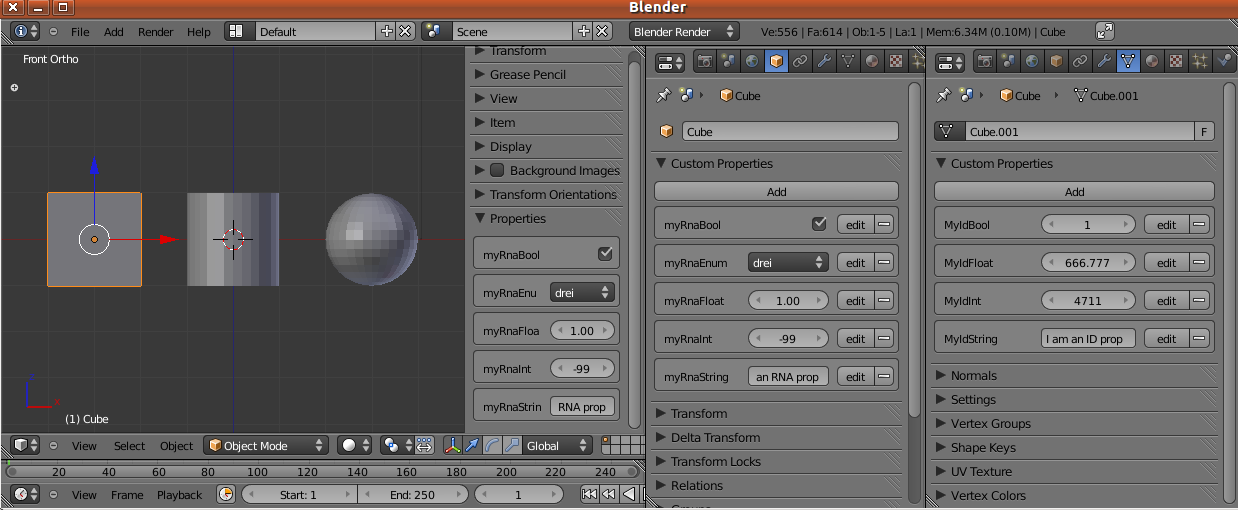Screen dimensions: 1238x510
Task: Open Object Mode dropdown
Action: (x=265, y=446)
